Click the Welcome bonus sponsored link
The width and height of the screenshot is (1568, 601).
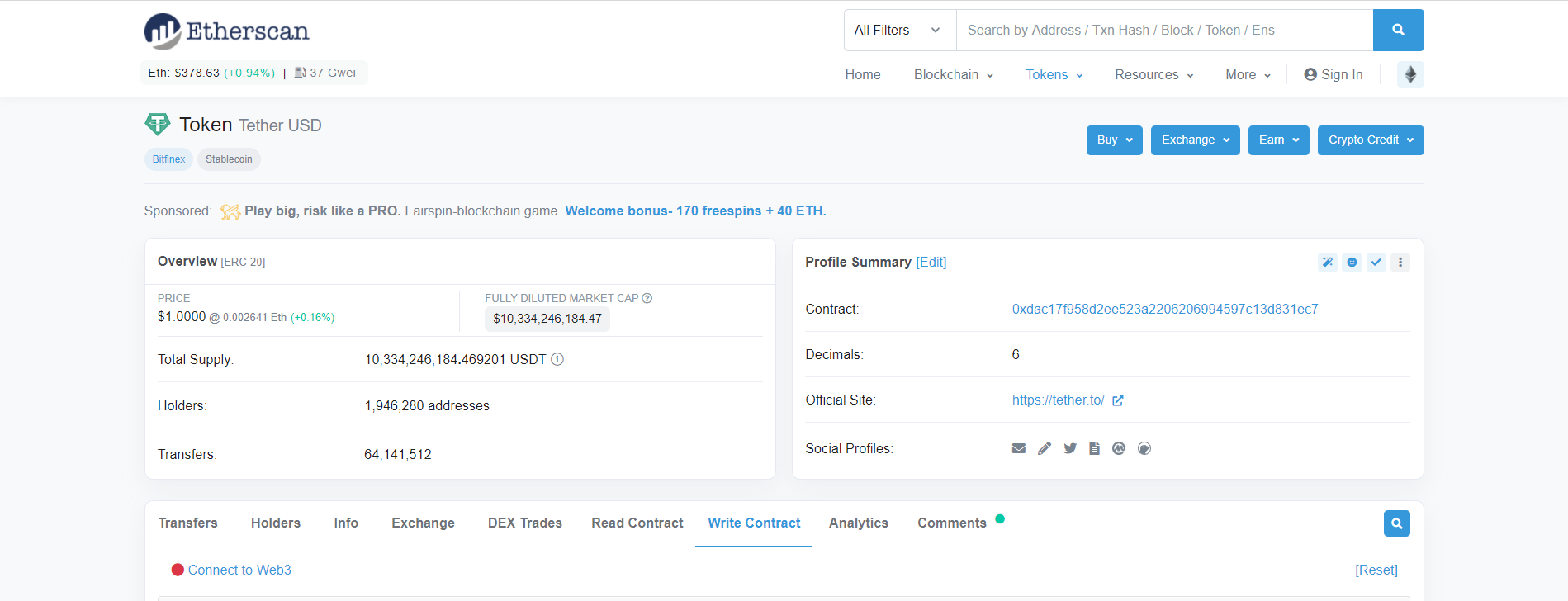[695, 211]
